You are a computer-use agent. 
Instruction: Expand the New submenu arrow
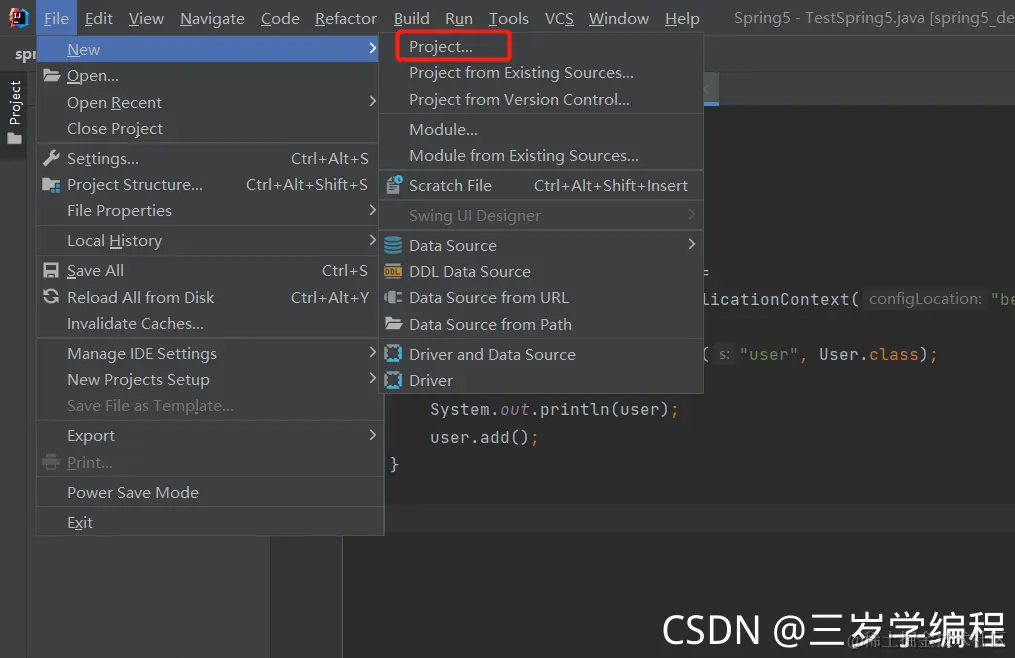[x=372, y=49]
